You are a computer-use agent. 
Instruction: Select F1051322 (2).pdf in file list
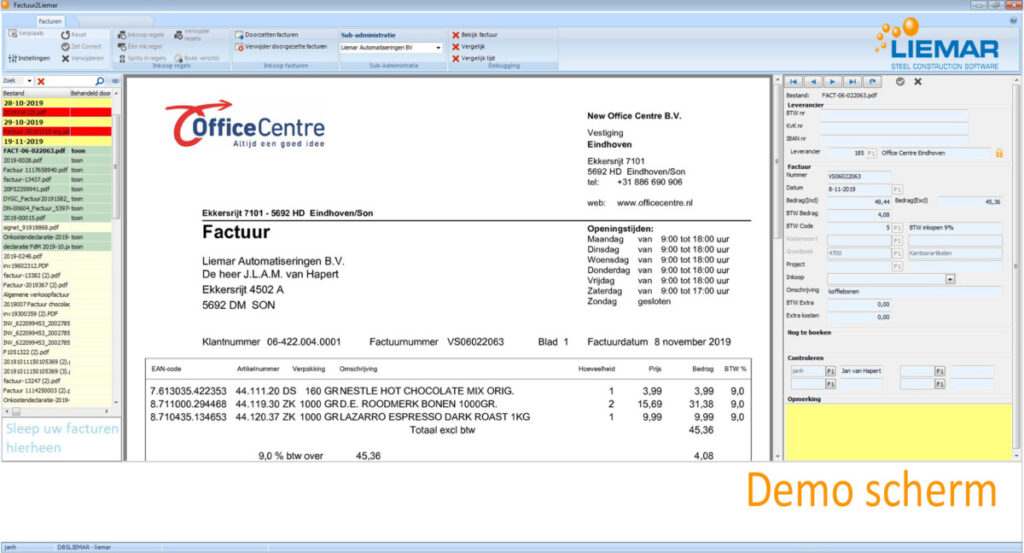[x=57, y=352]
